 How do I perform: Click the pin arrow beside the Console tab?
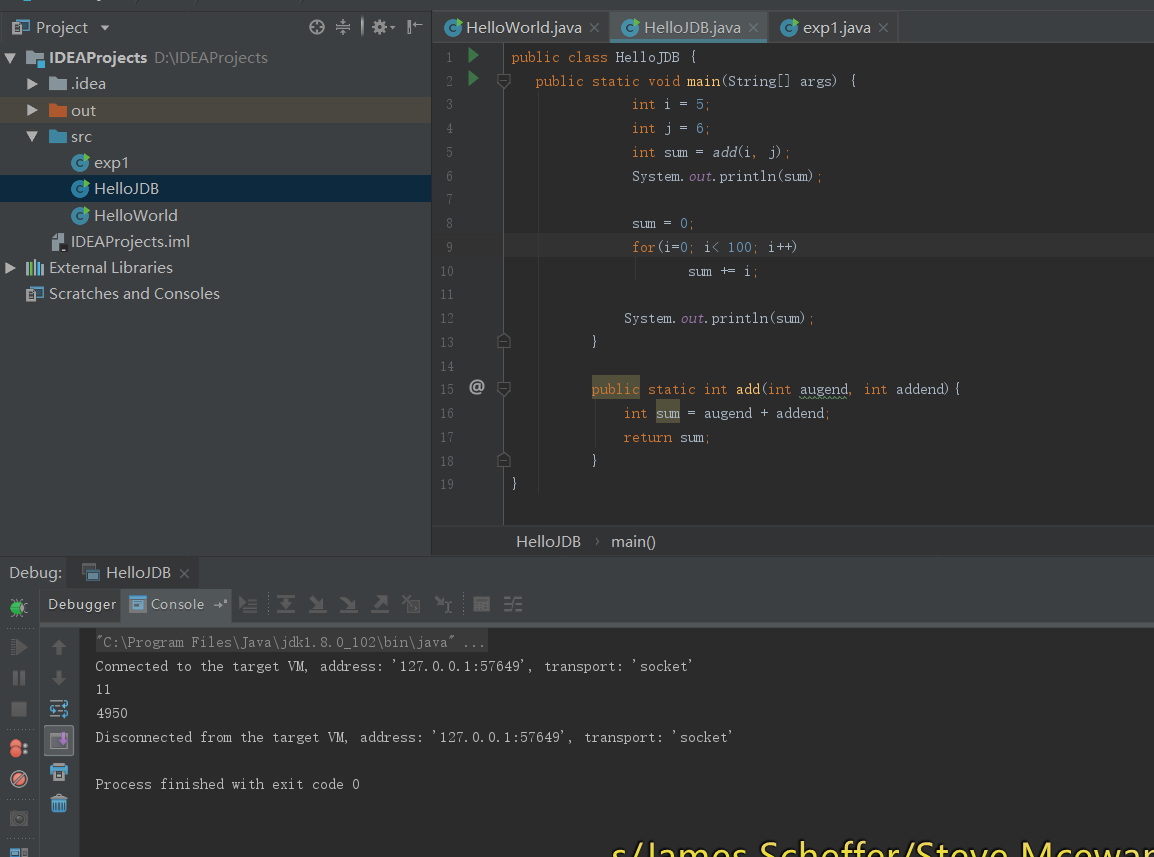(x=220, y=604)
